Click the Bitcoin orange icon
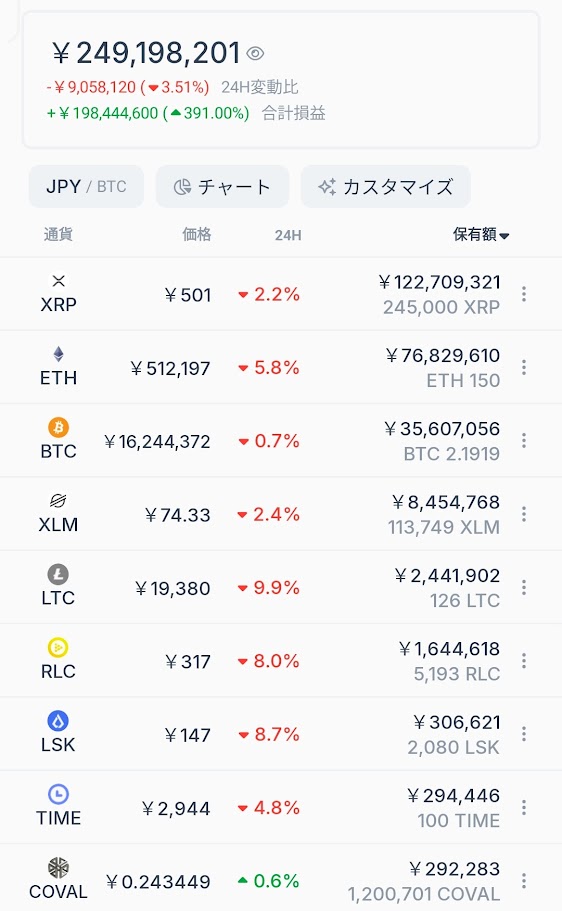562x911 pixels. 58,428
